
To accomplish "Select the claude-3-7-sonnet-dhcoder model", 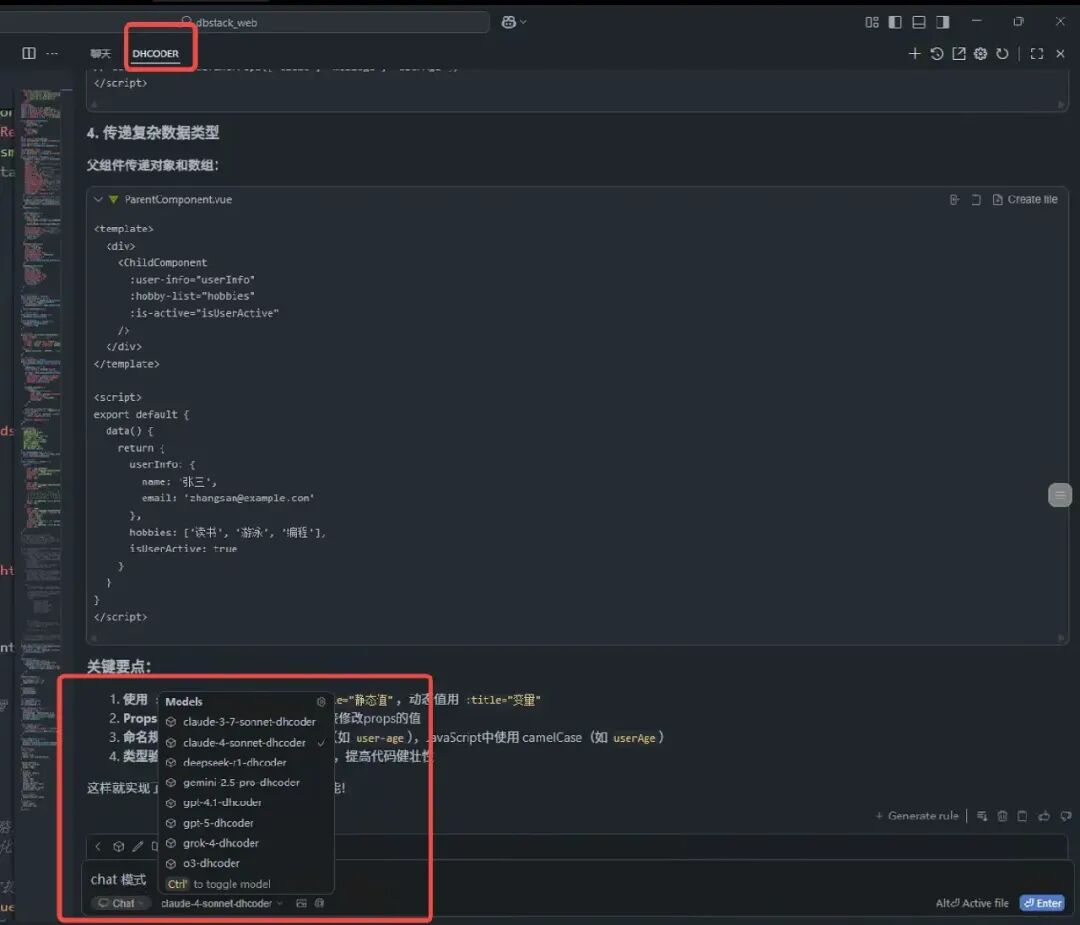I will coord(246,722).
